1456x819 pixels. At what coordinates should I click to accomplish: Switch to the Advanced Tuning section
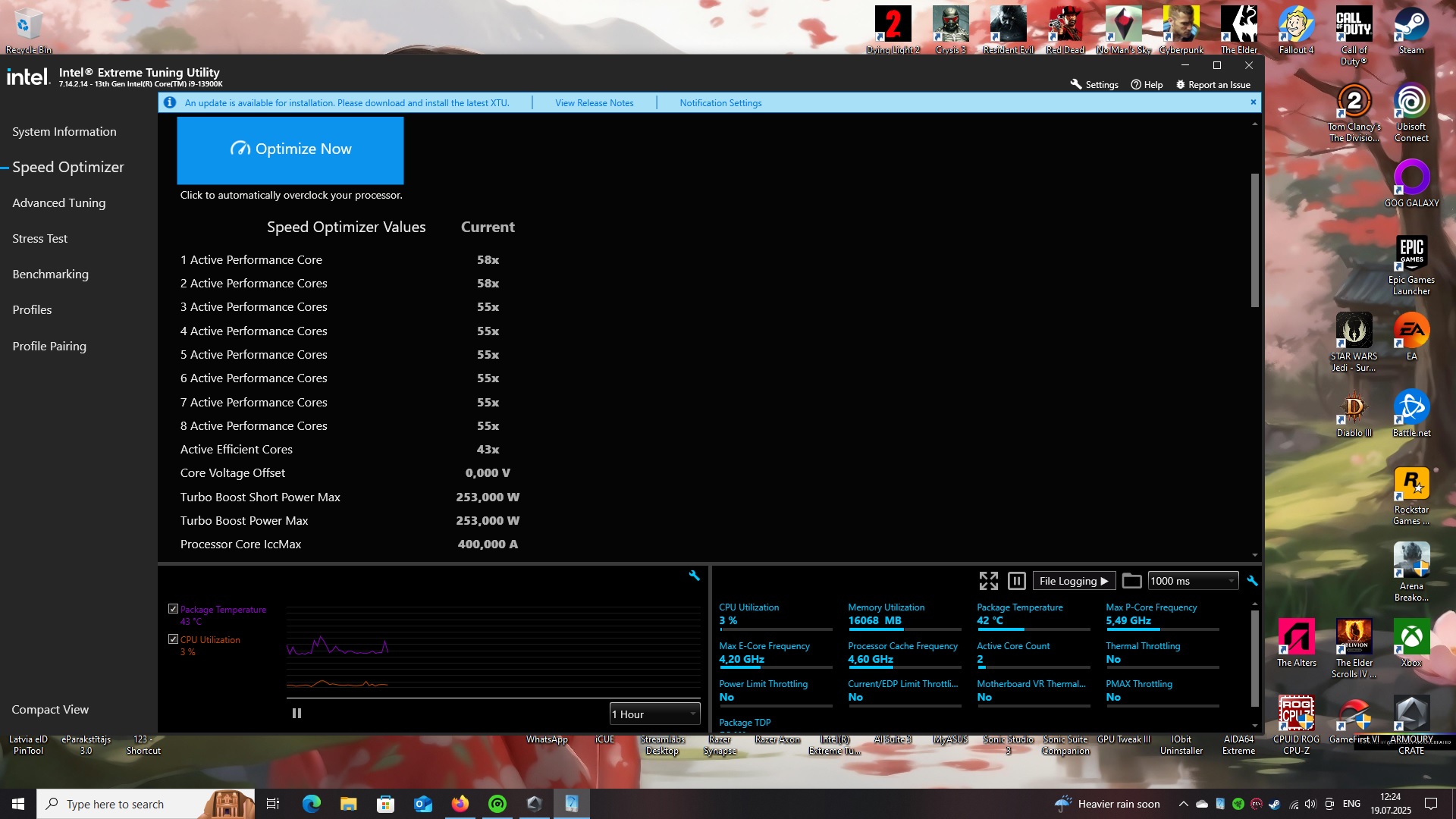pyautogui.click(x=58, y=202)
